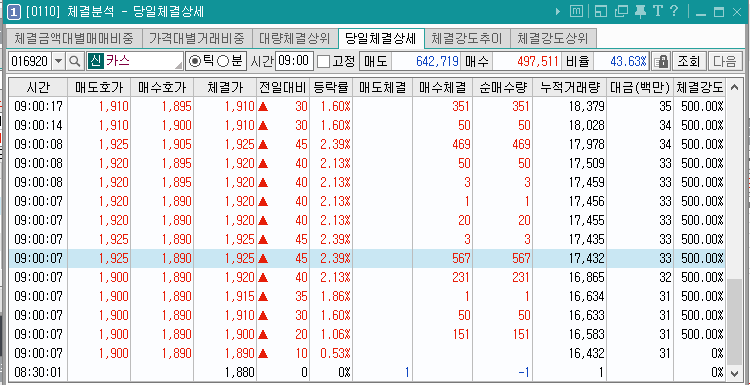Screen dimensions: 750x385
Task: Expand the 카스 stock name combo box
Action: point(179,65)
